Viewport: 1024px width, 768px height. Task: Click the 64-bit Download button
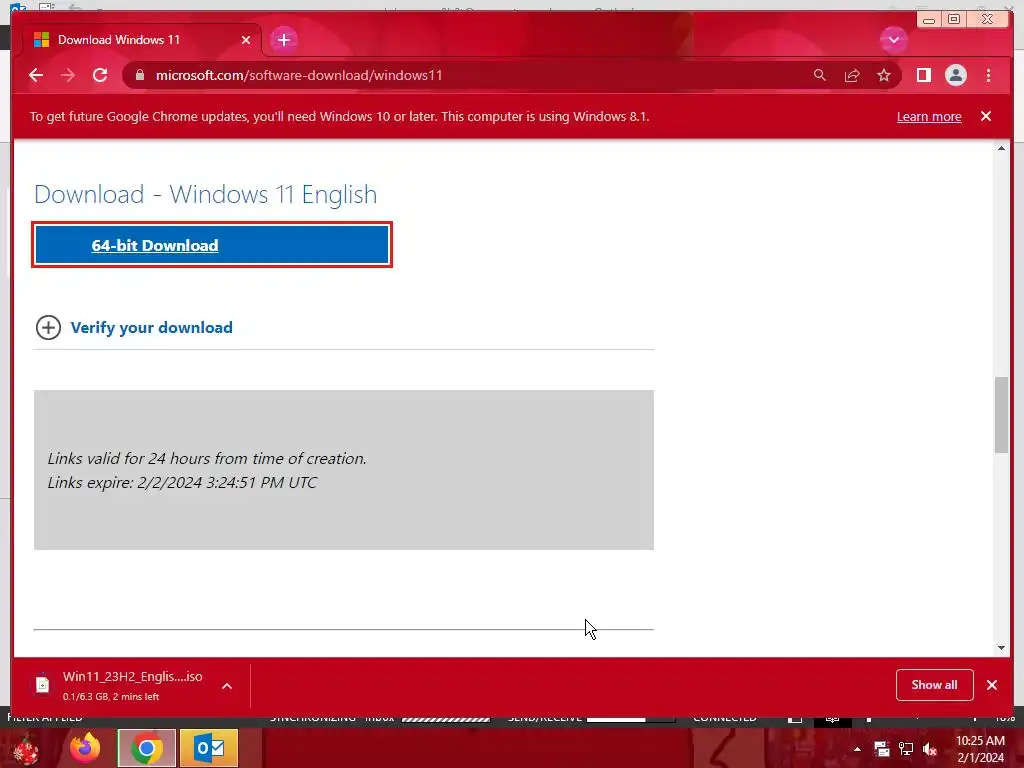212,245
